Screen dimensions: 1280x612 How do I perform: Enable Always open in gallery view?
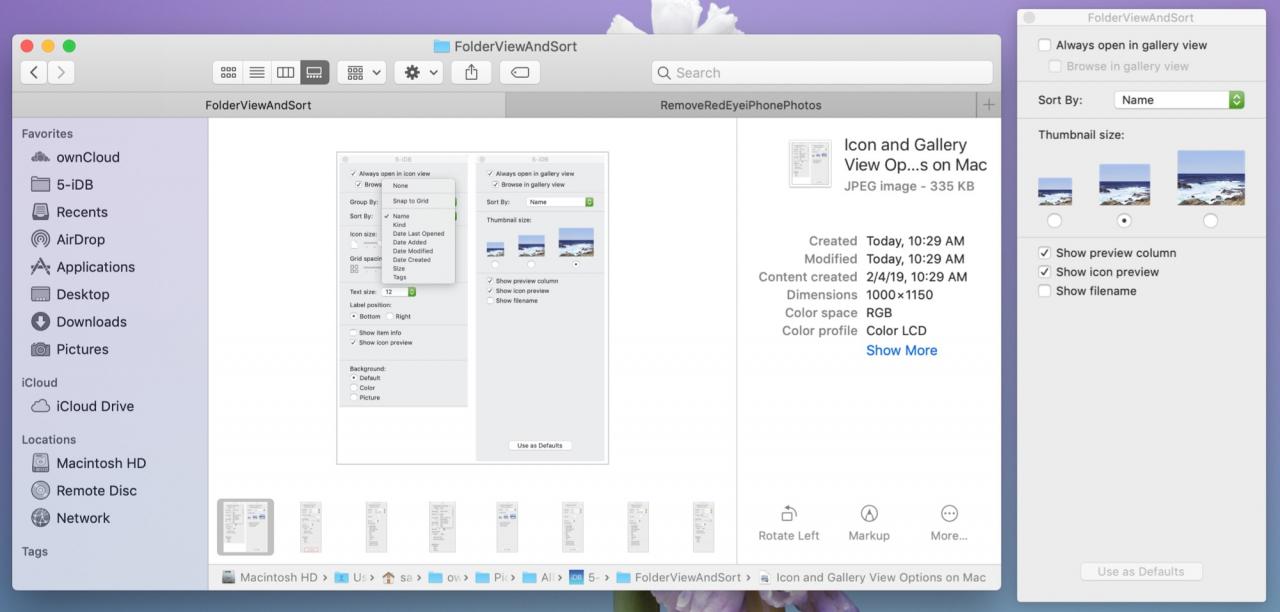[x=1044, y=45]
